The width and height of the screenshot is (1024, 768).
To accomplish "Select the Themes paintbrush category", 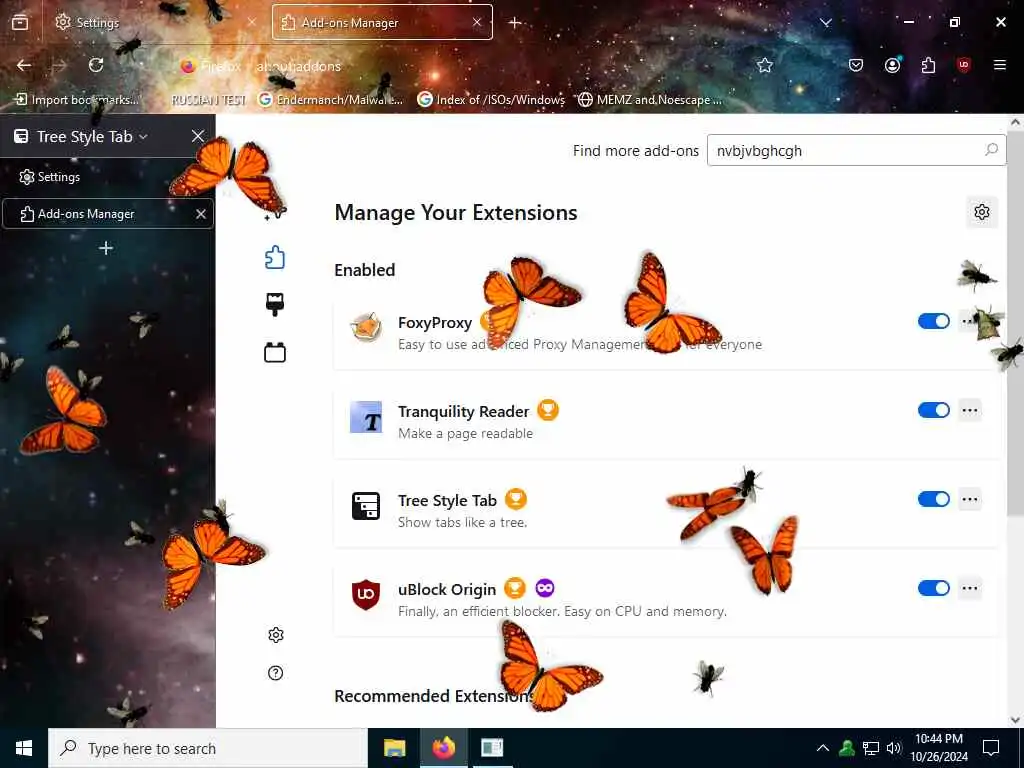I will click(x=275, y=304).
